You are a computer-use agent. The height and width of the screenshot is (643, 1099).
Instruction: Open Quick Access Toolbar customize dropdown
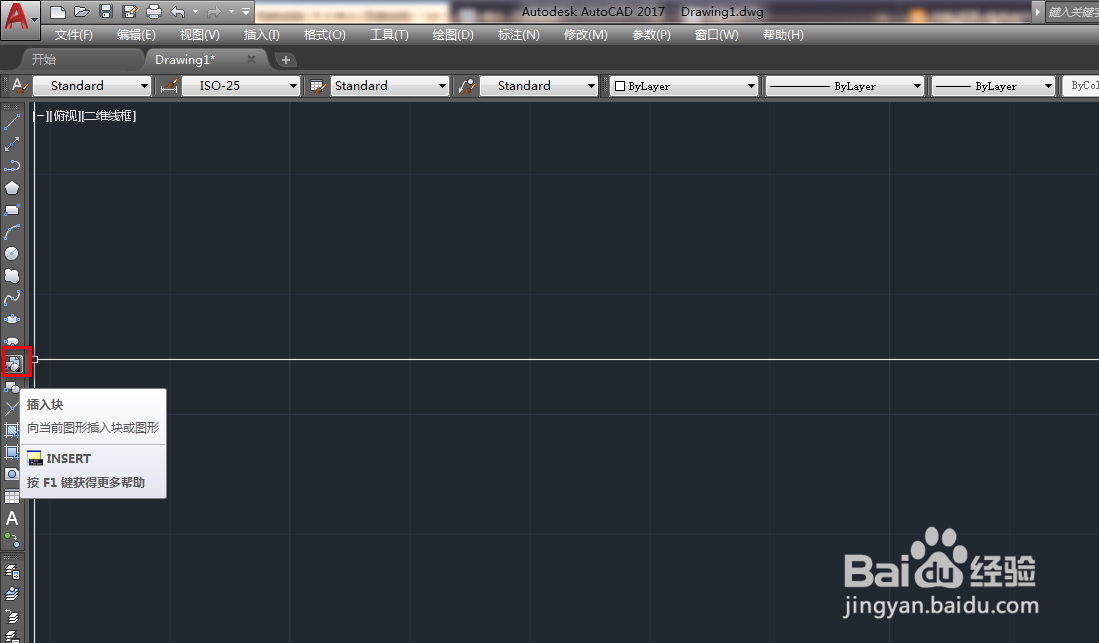246,12
